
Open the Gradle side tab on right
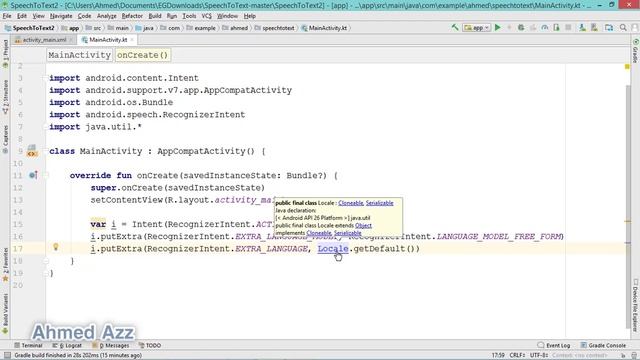pyautogui.click(x=635, y=51)
